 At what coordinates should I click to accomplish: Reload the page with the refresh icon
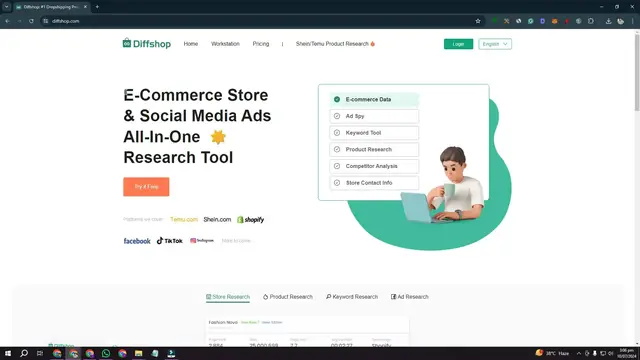[31, 21]
